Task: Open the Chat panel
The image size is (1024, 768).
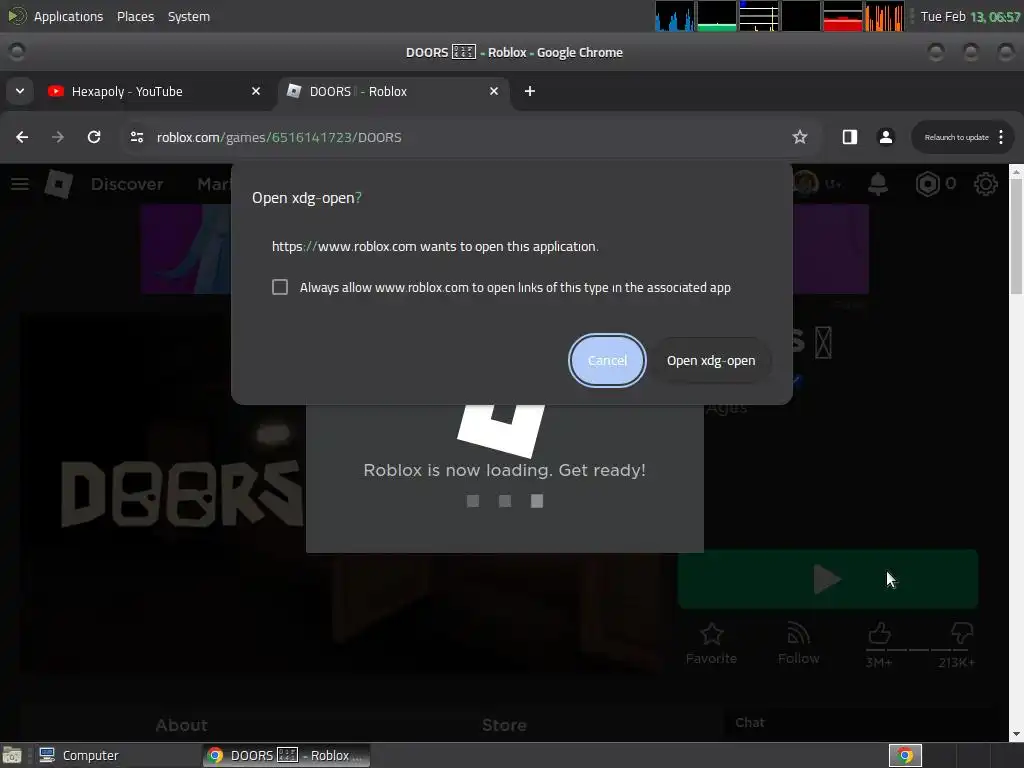Action: point(750,723)
